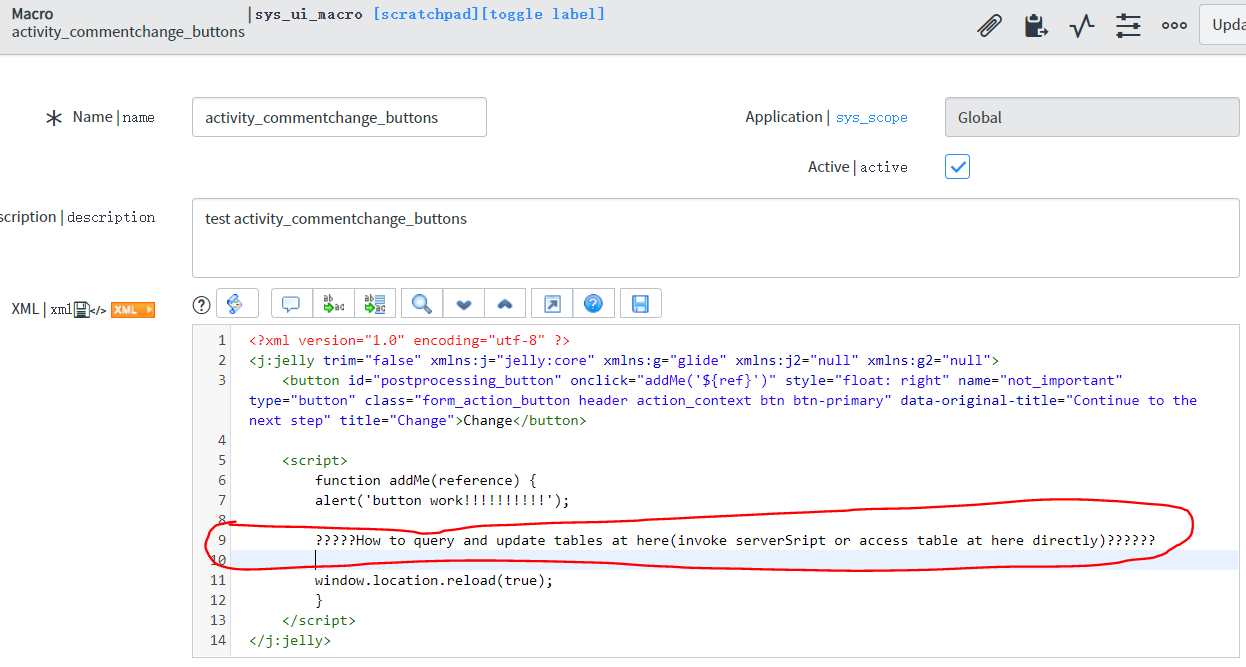Click the sys_scope application link
This screenshot has width=1246, height=667.
[x=871, y=118]
